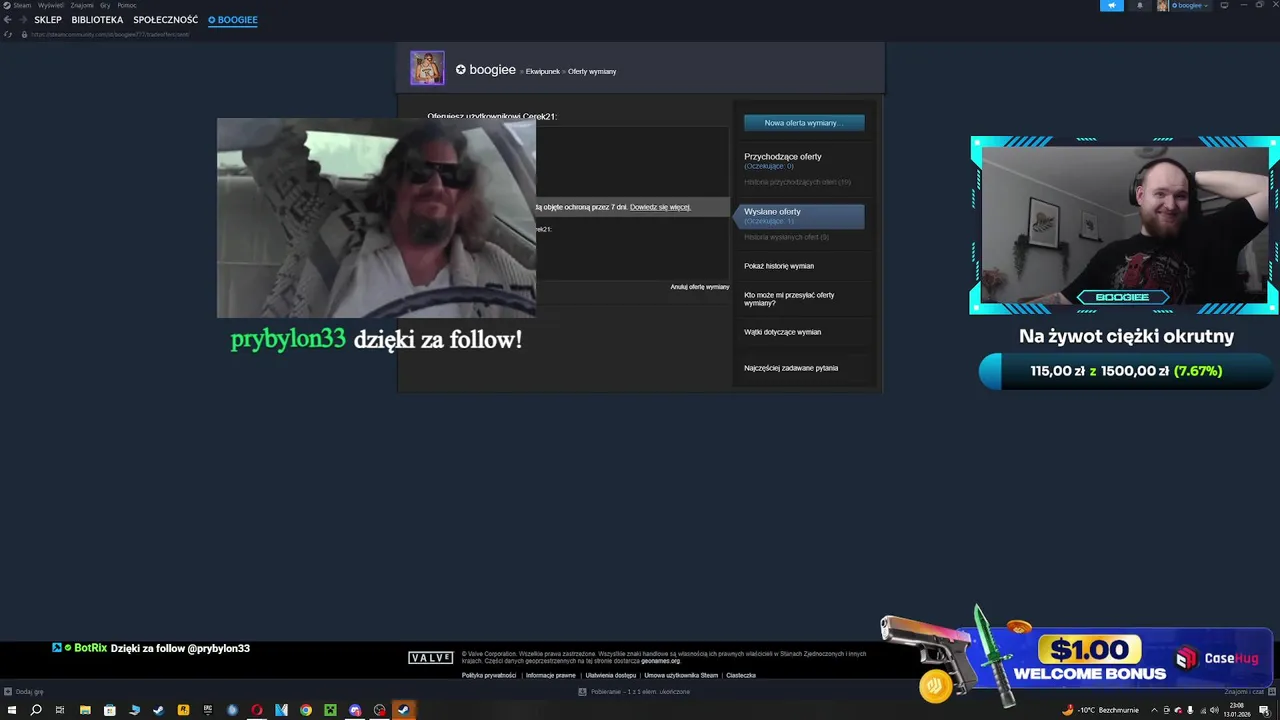Open Rockstar Games Launcher taskbar icon
Image resolution: width=1280 pixels, height=720 pixels.
pyautogui.click(x=183, y=710)
